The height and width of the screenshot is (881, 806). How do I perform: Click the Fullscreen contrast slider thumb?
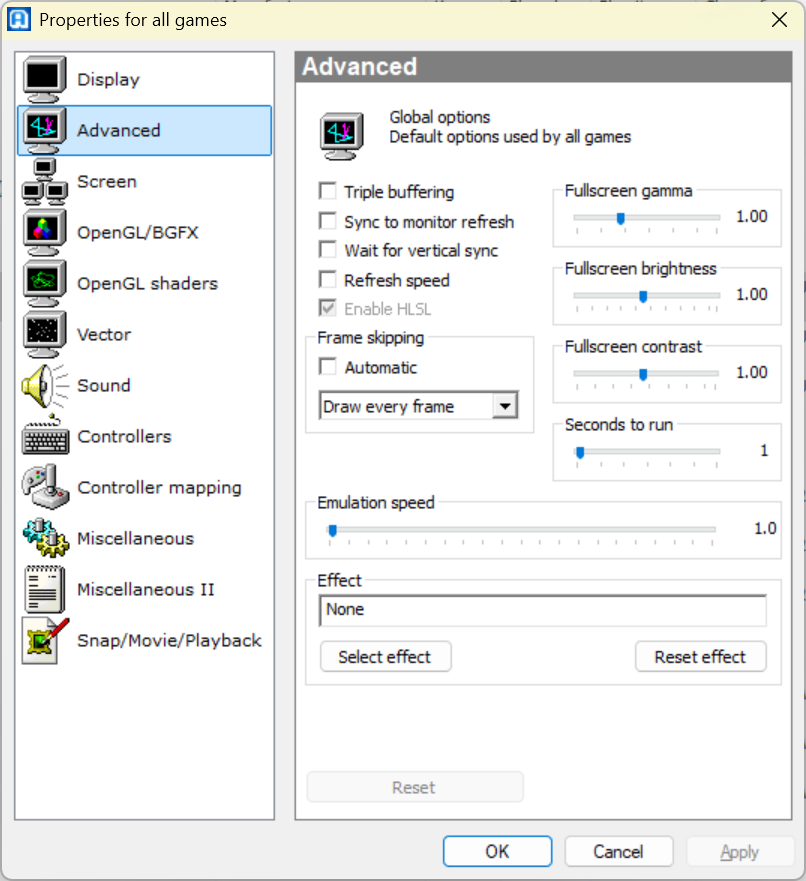(643, 374)
